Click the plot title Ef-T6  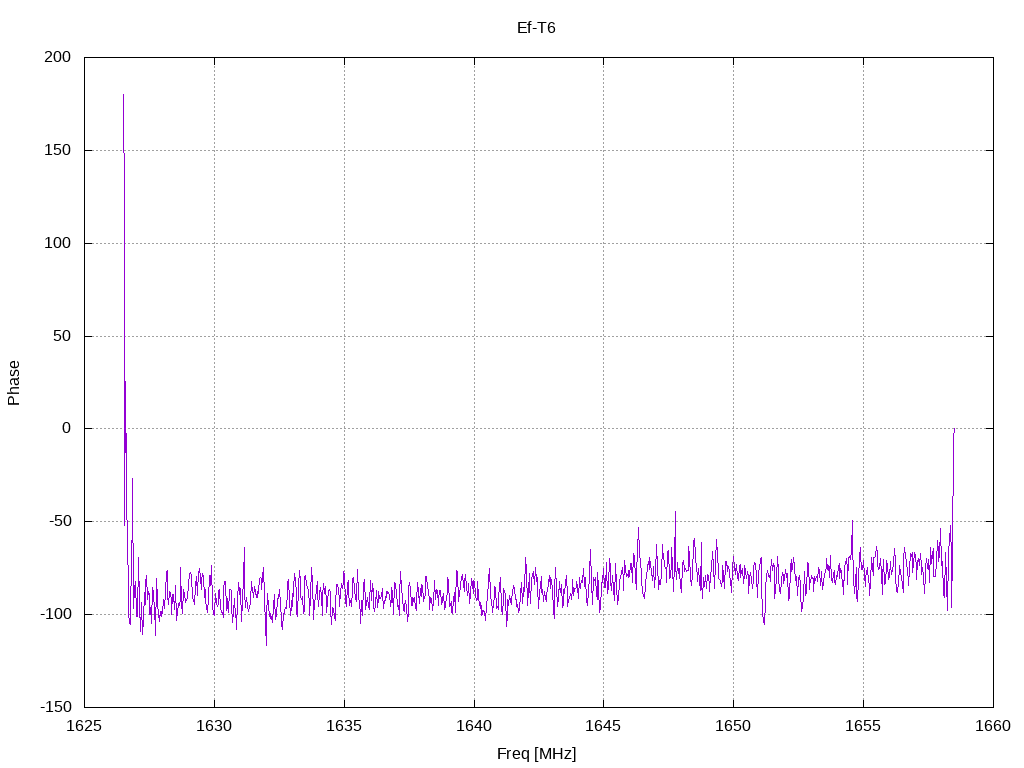point(536,28)
